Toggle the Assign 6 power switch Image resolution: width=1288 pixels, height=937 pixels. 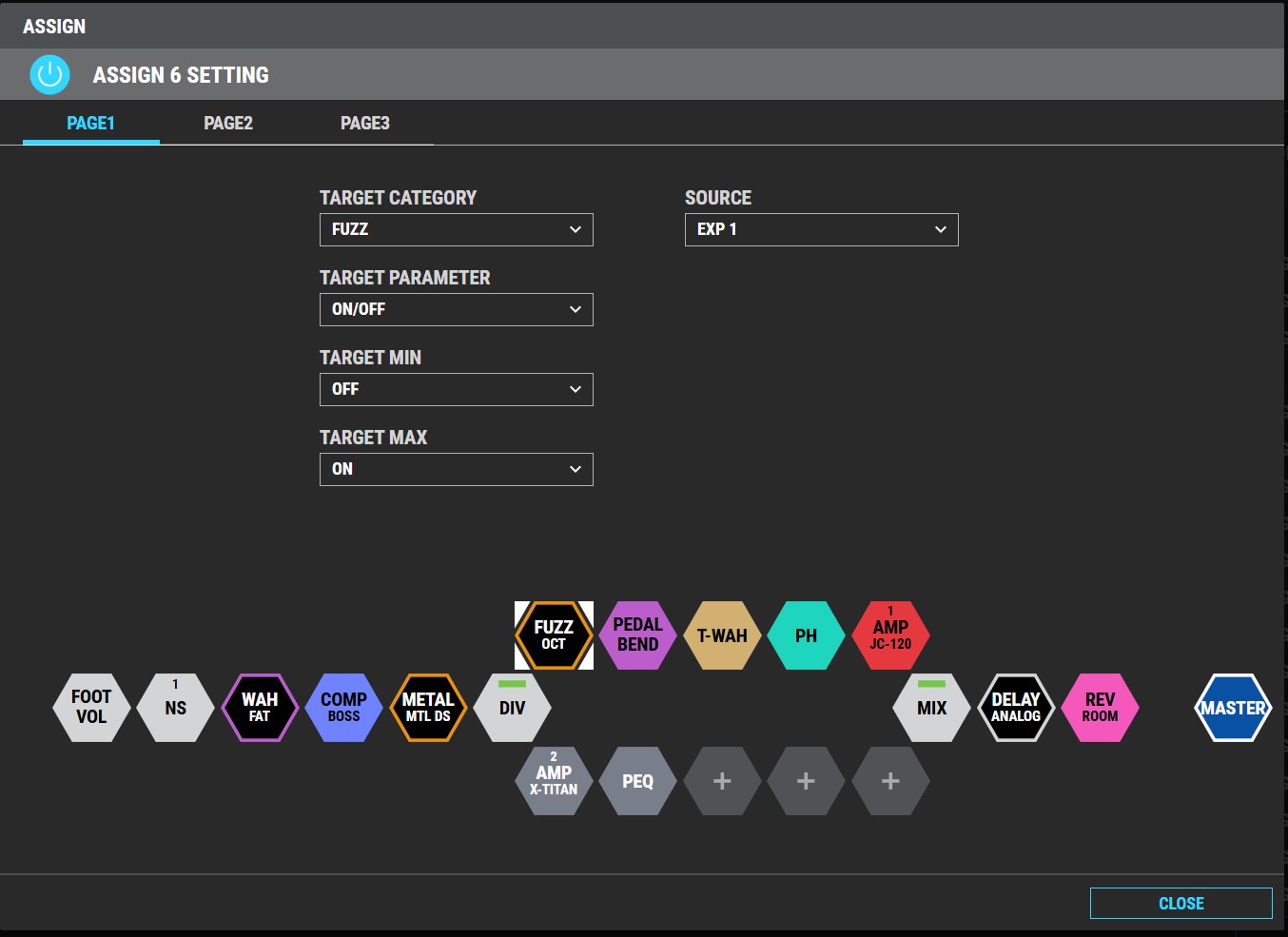pos(49,74)
